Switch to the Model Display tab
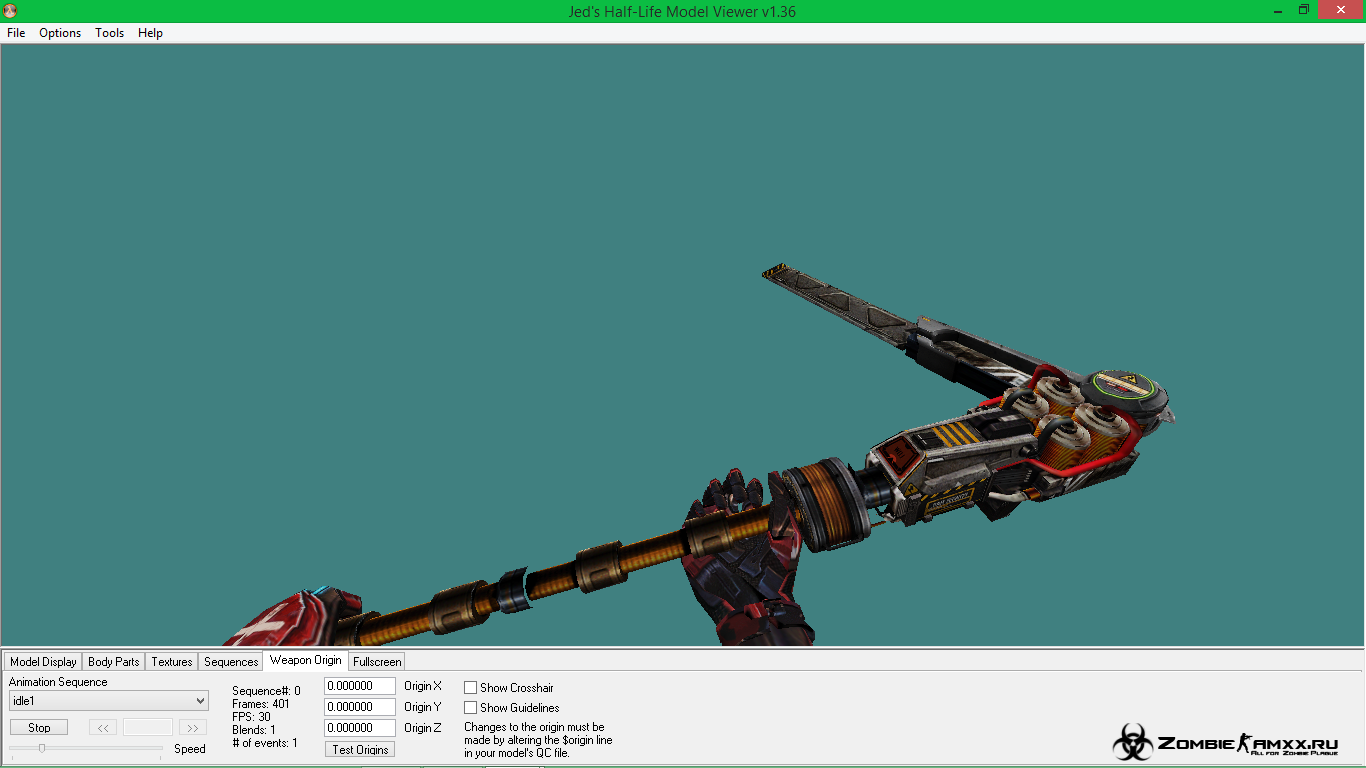This screenshot has height=768, width=1366. point(43,662)
